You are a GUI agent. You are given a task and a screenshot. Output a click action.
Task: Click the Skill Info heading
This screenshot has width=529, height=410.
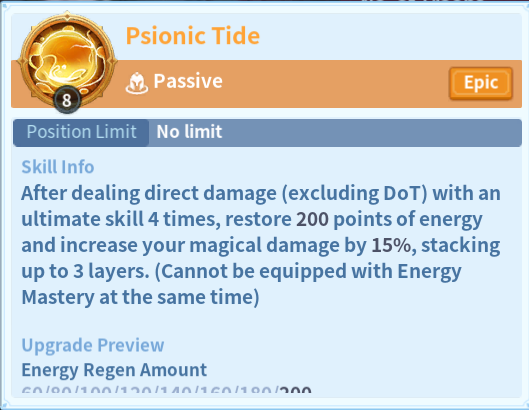pos(58,167)
